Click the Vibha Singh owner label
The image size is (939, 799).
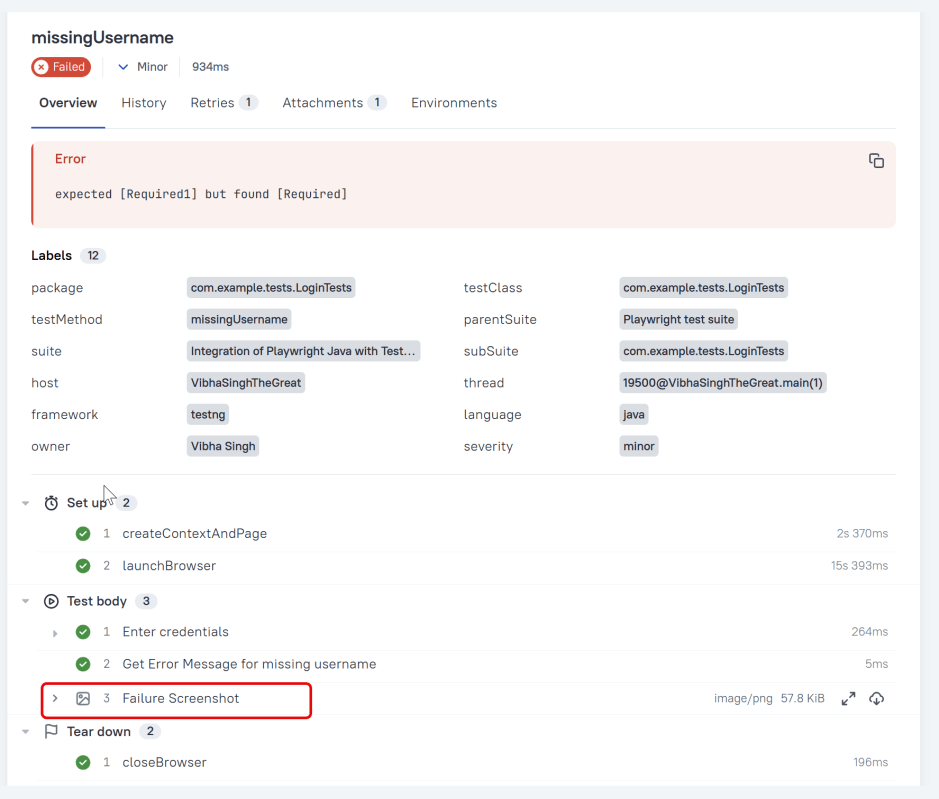[x=223, y=446]
